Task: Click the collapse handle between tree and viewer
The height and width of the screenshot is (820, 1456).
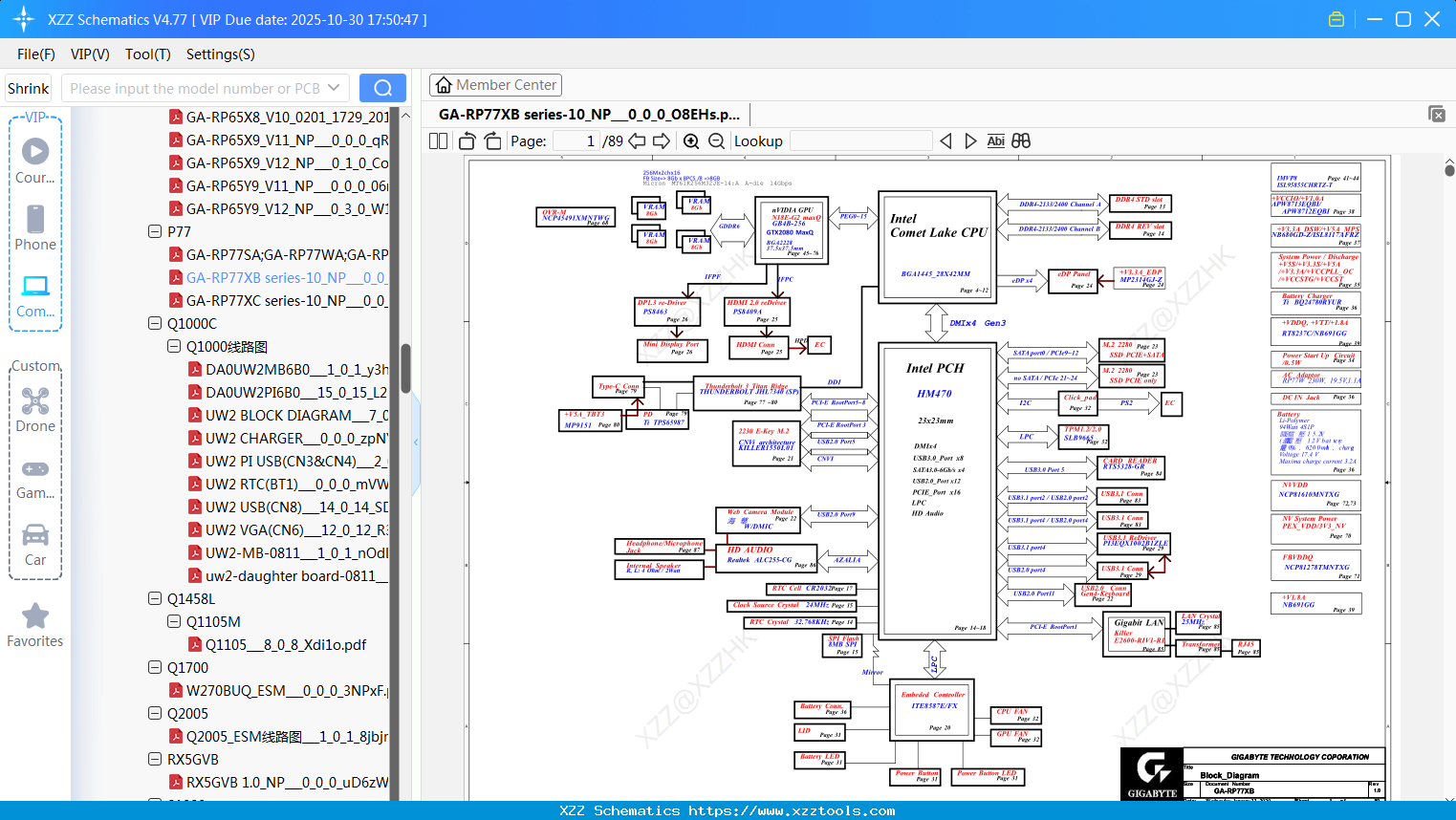Action: point(416,442)
